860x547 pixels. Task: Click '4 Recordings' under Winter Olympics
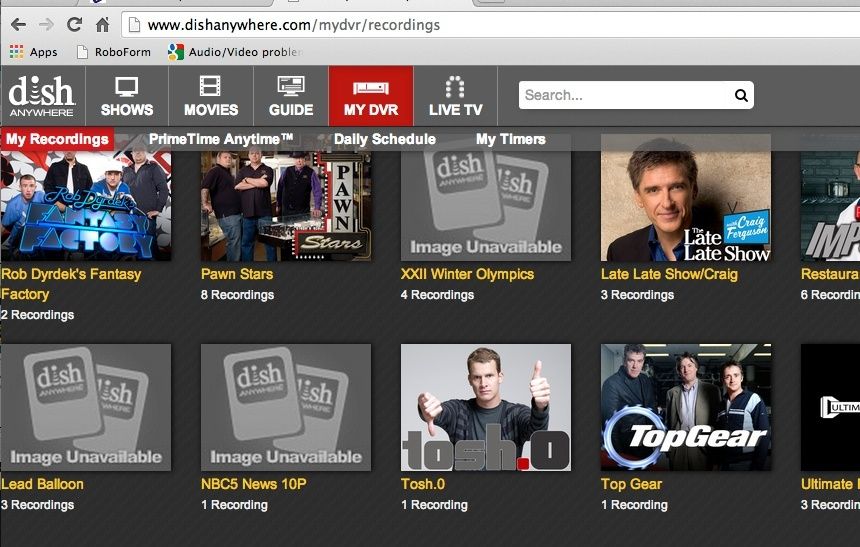pos(437,295)
